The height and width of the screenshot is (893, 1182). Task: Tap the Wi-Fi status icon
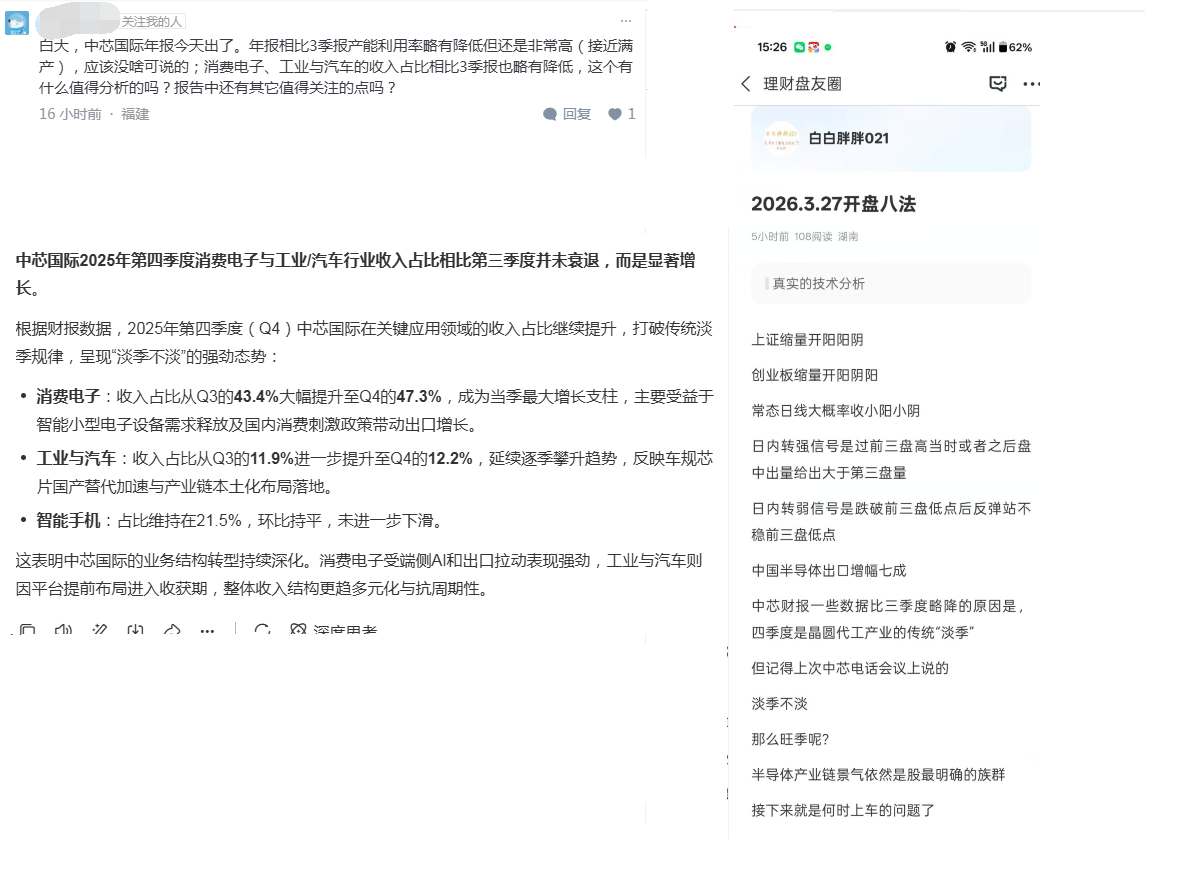969,47
